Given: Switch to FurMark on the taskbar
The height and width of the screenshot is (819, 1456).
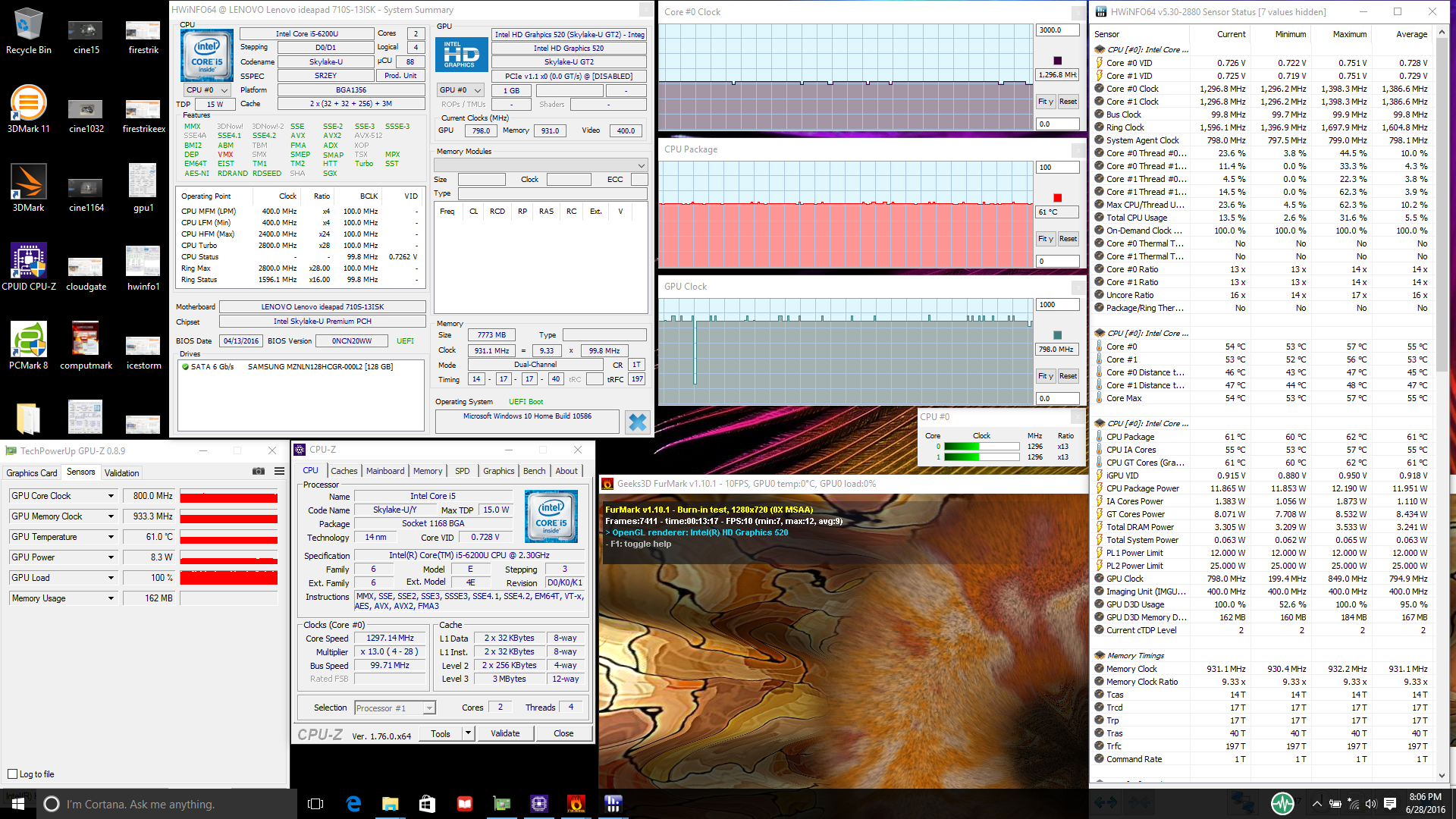Looking at the screenshot, I should pos(576,804).
